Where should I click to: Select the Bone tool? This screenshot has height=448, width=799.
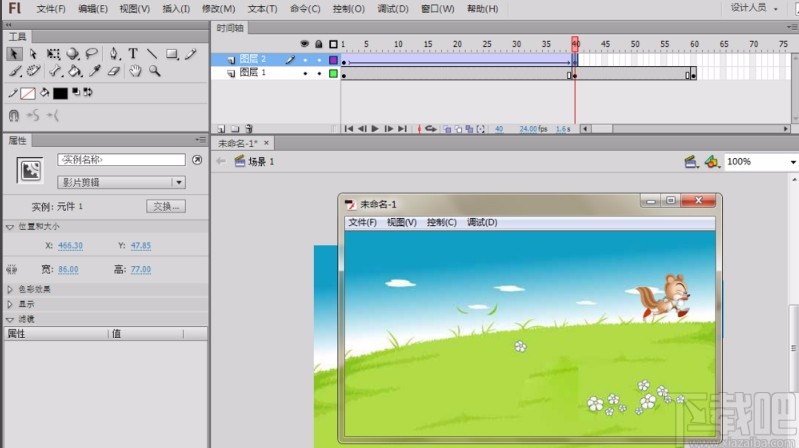[55, 71]
